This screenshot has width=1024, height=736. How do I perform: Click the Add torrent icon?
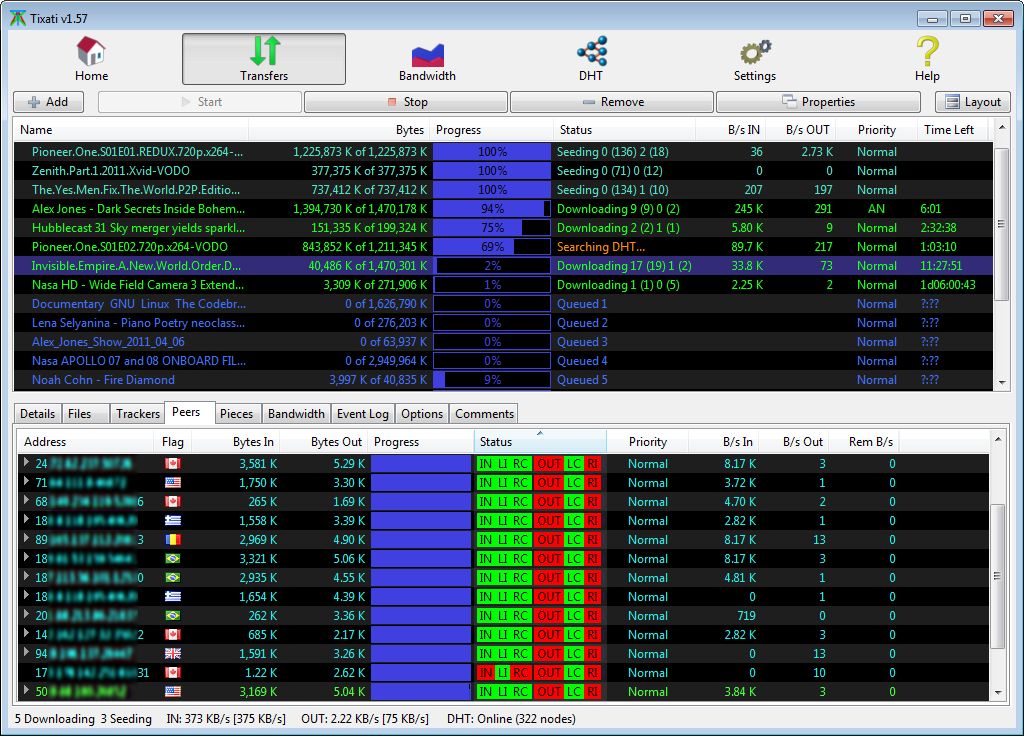coord(46,101)
